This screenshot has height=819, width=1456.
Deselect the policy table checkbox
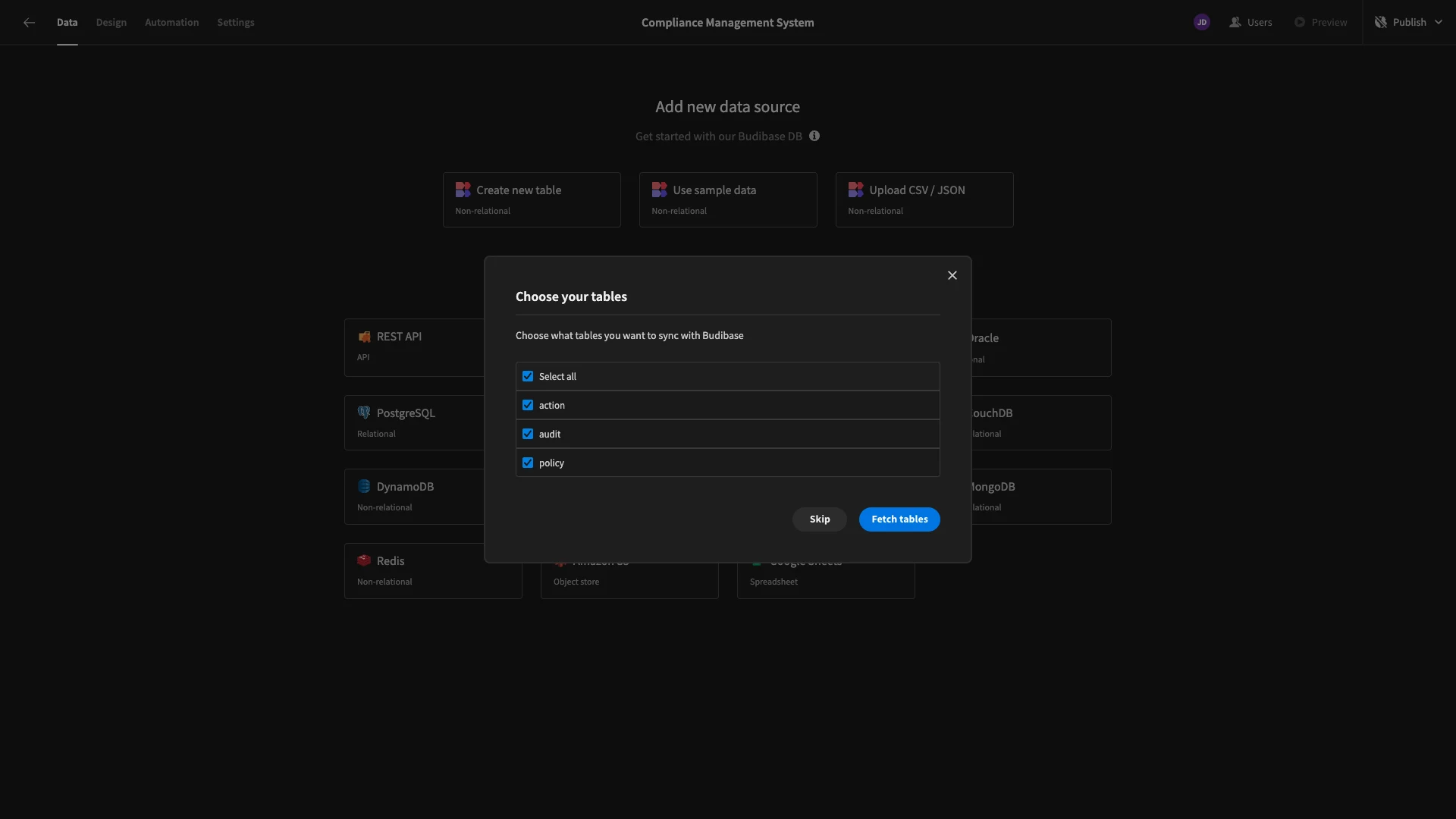tap(528, 463)
